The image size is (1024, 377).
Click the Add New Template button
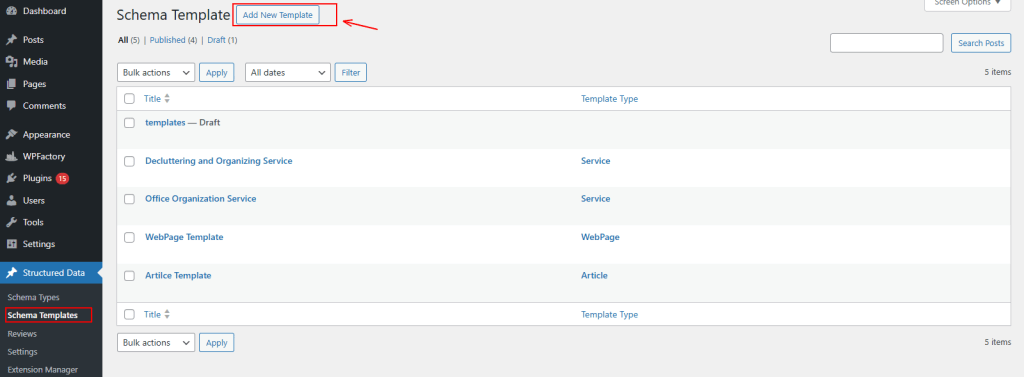coord(278,15)
